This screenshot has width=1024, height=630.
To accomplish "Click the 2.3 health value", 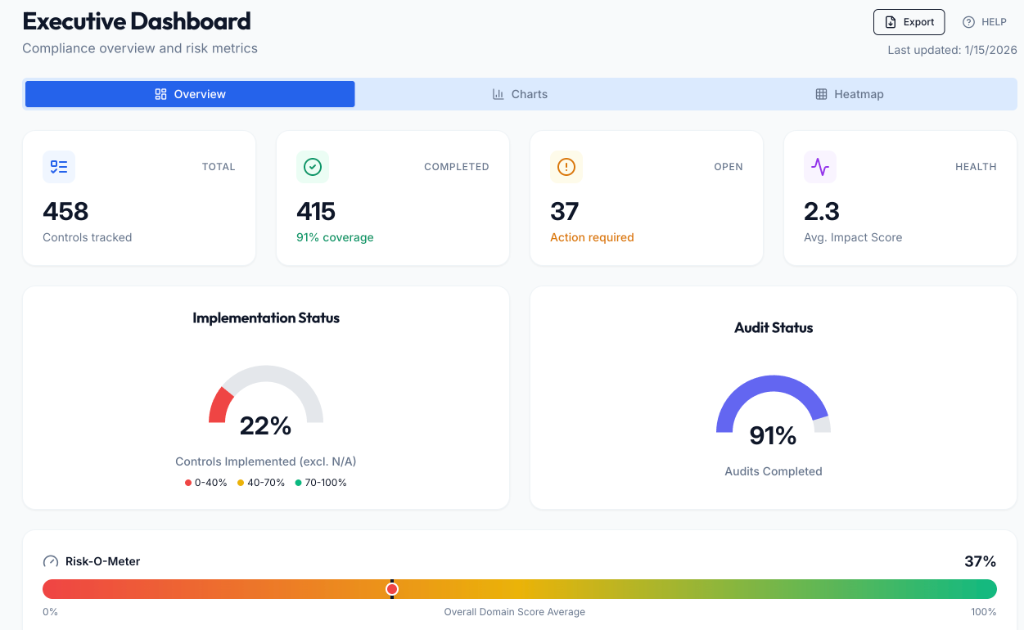I will (822, 212).
